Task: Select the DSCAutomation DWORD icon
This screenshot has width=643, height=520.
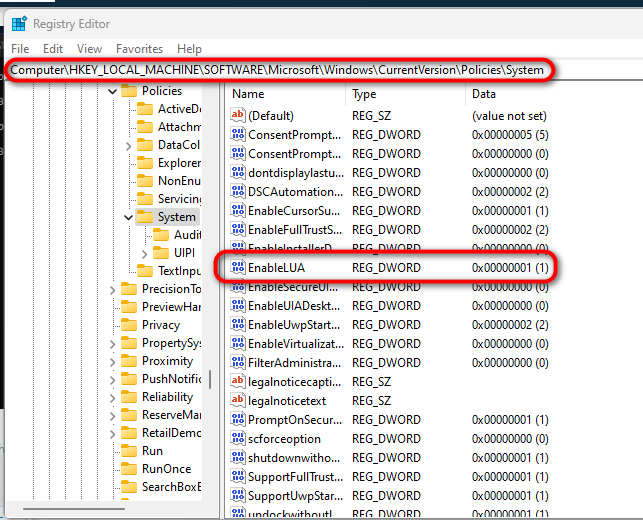Action: tap(238, 191)
